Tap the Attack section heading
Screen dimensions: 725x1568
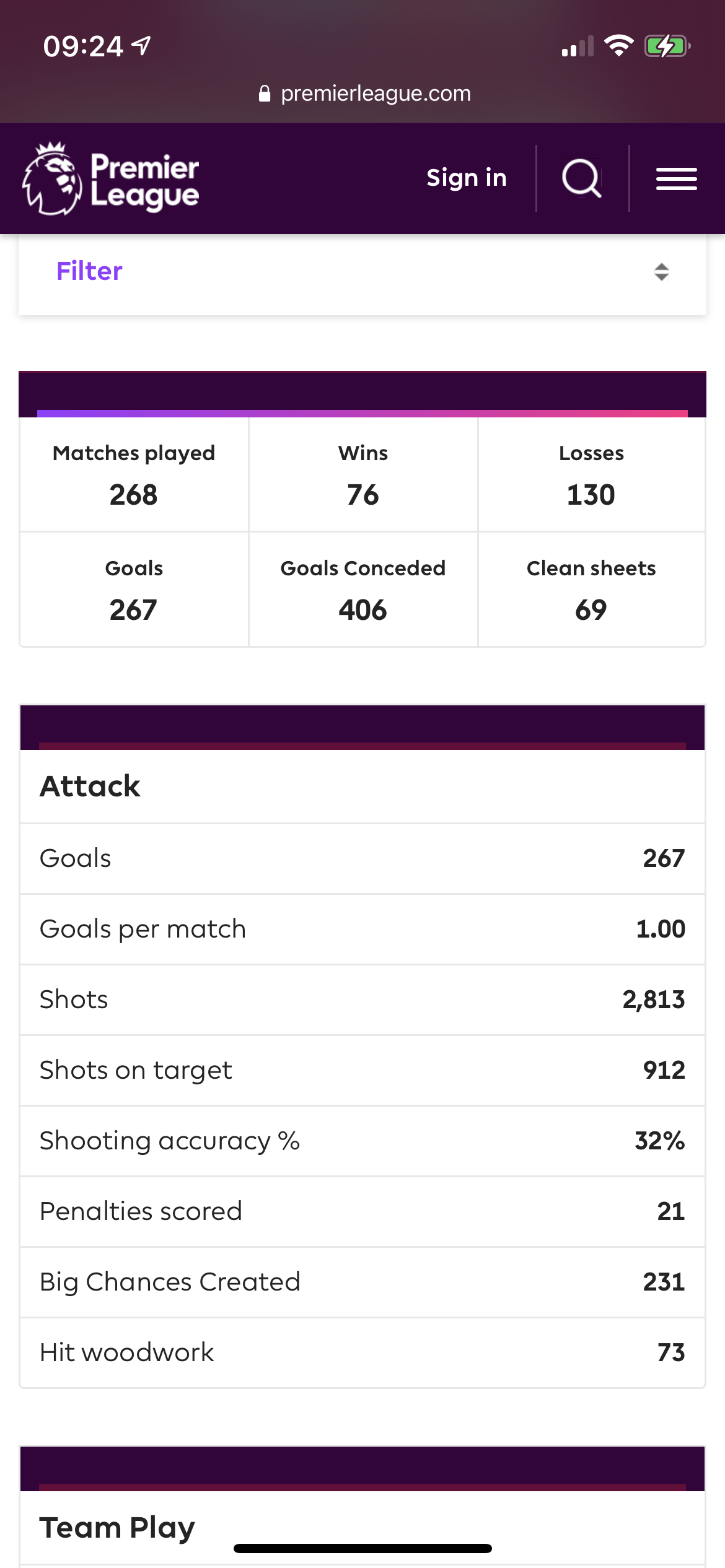(x=90, y=786)
